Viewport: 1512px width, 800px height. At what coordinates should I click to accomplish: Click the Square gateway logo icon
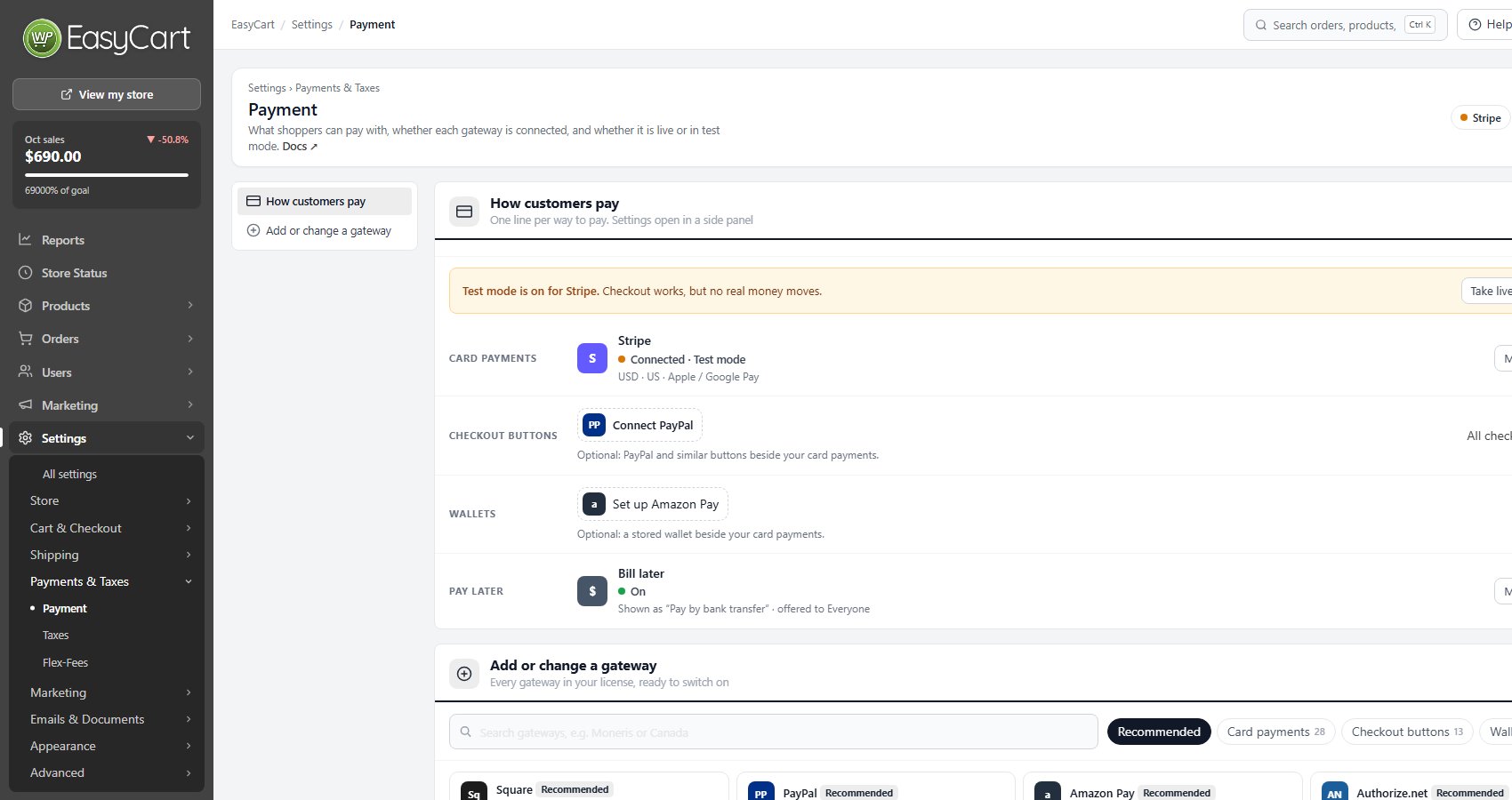tap(474, 792)
